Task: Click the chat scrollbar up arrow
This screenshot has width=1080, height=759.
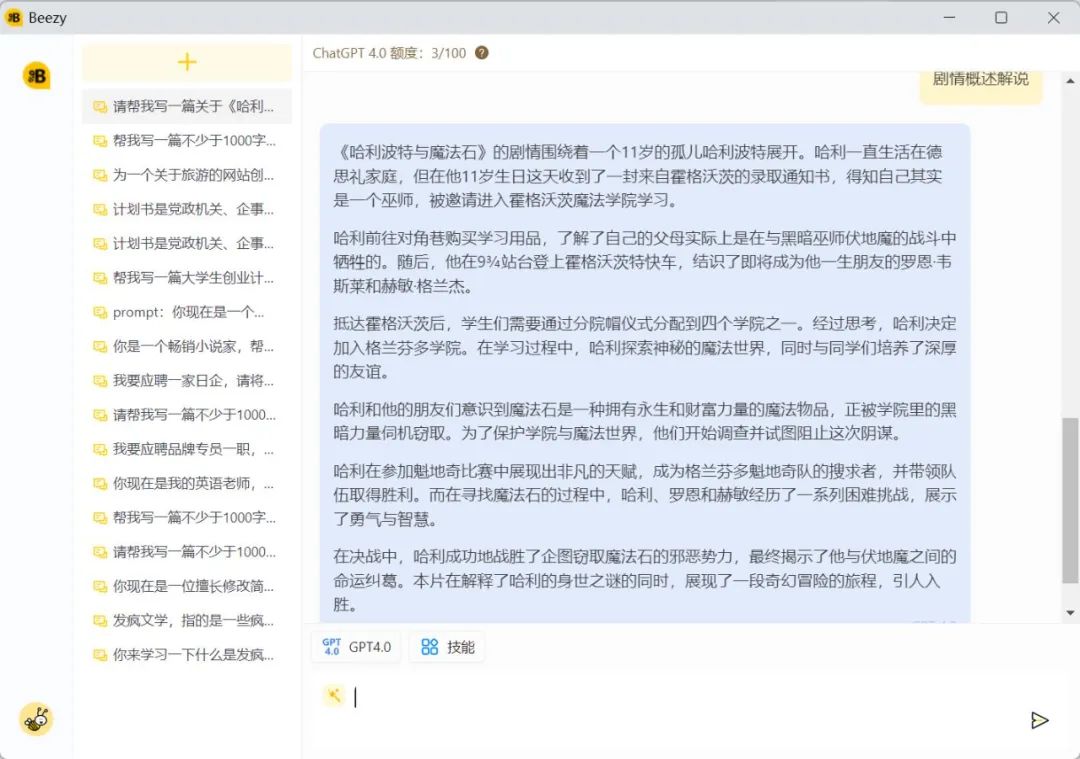Action: tap(1070, 81)
